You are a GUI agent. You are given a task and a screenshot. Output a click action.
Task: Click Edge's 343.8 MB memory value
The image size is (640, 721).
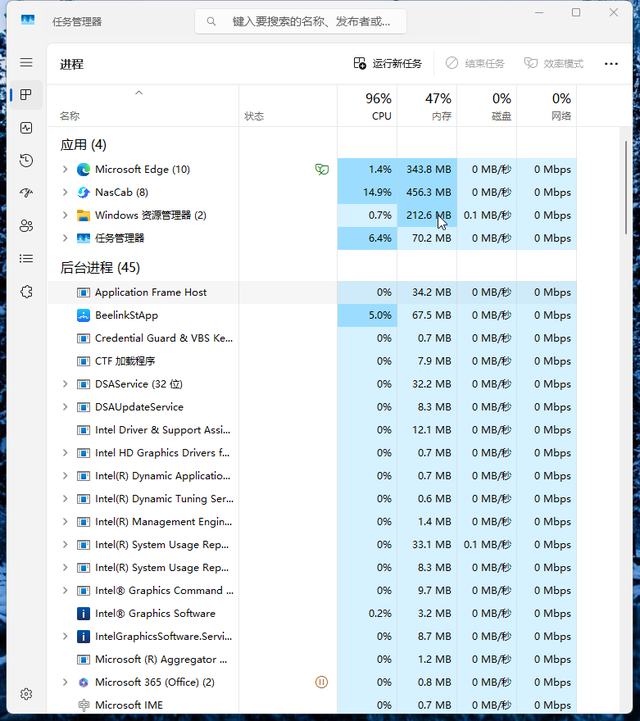pos(429,169)
